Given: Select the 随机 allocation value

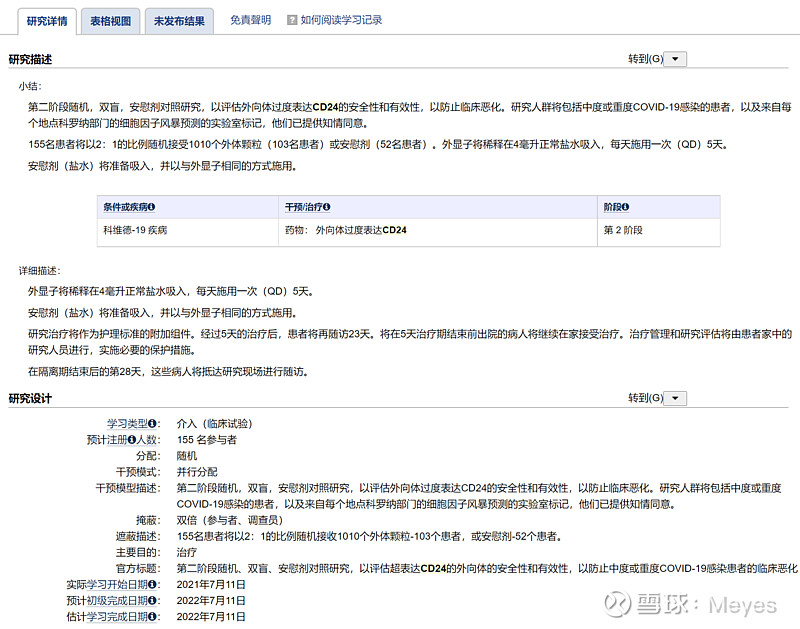Looking at the screenshot, I should click(187, 456).
